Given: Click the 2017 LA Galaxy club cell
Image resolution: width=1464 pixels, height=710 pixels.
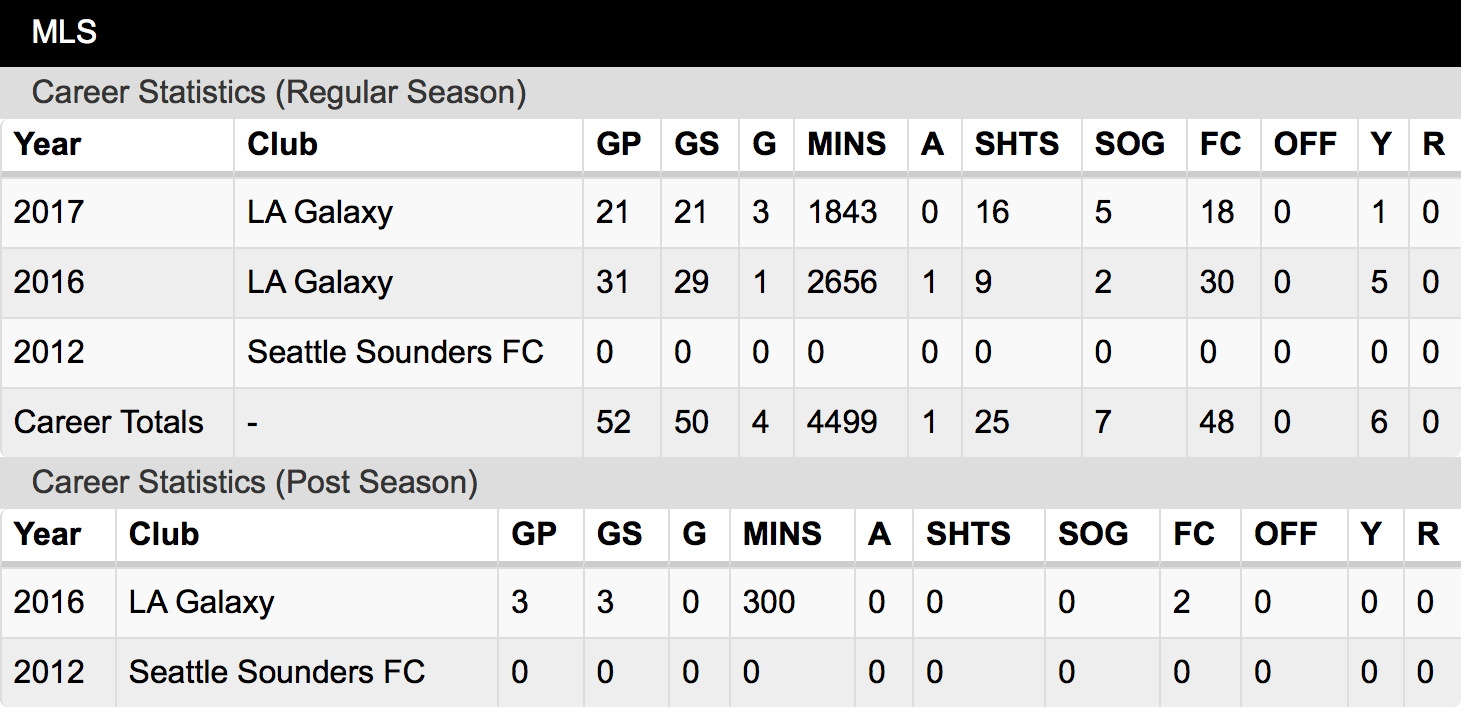Looking at the screenshot, I should pos(320,212).
